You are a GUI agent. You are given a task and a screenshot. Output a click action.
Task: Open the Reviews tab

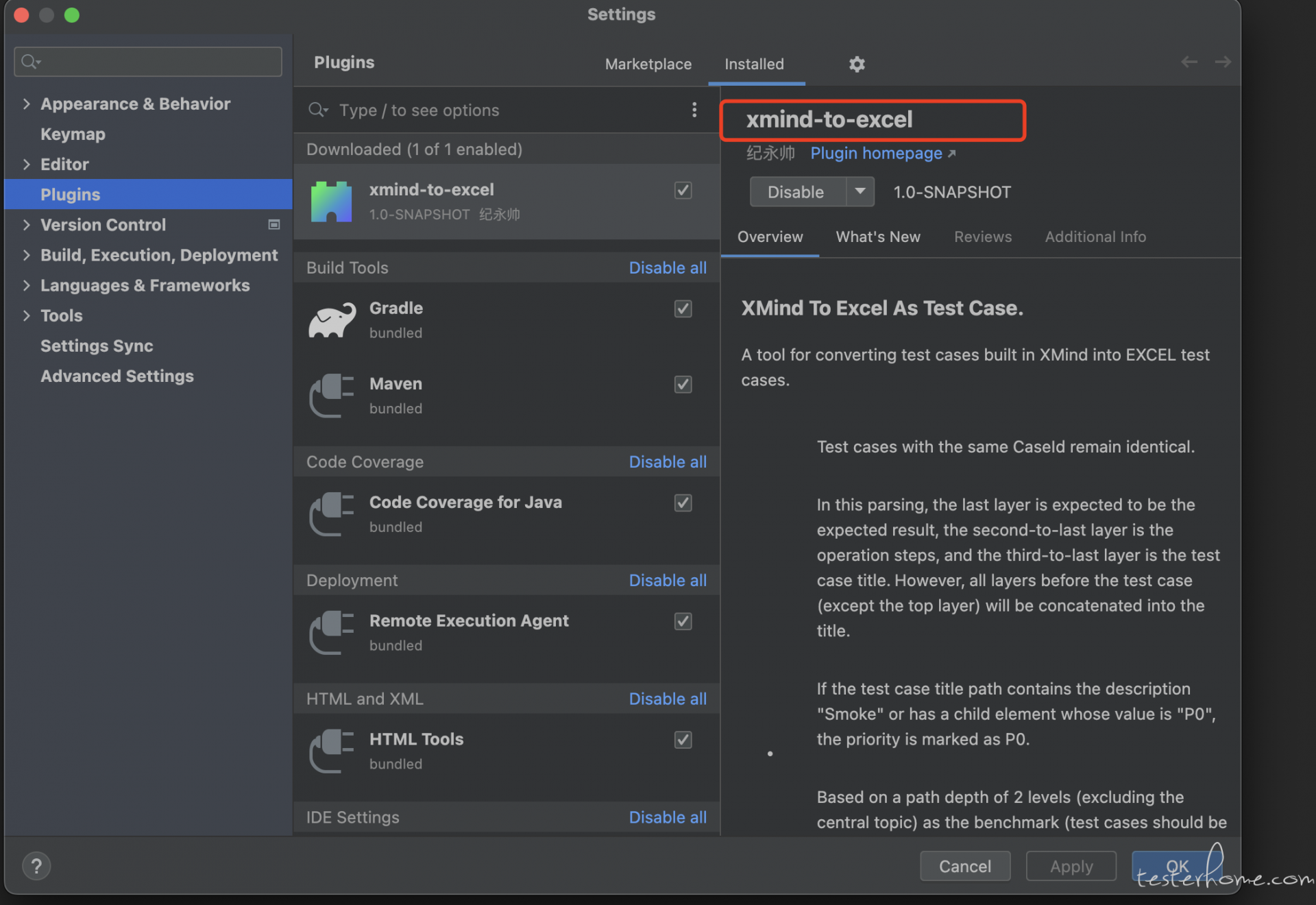point(983,237)
